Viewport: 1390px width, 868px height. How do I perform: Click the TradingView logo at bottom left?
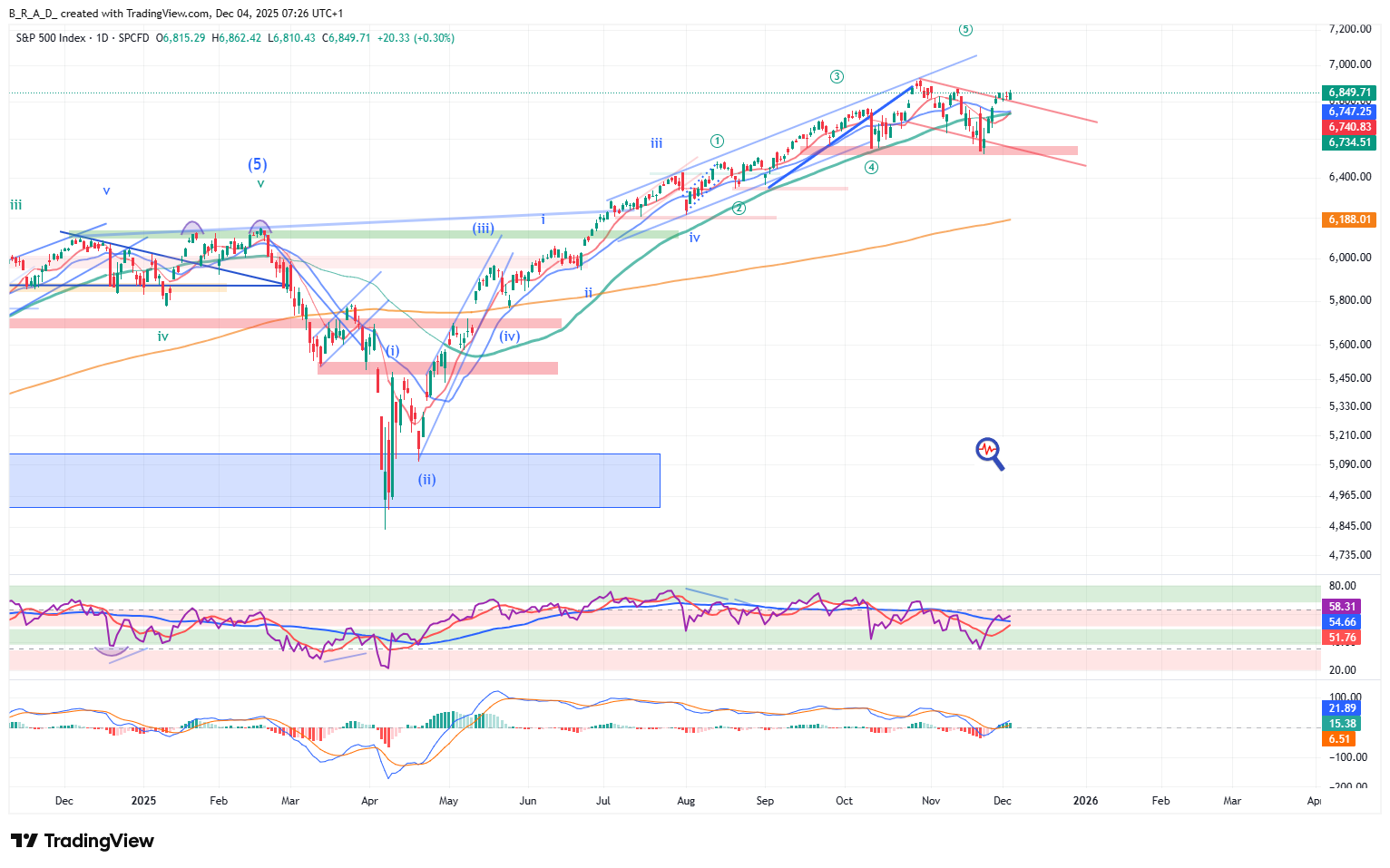pyautogui.click(x=82, y=841)
